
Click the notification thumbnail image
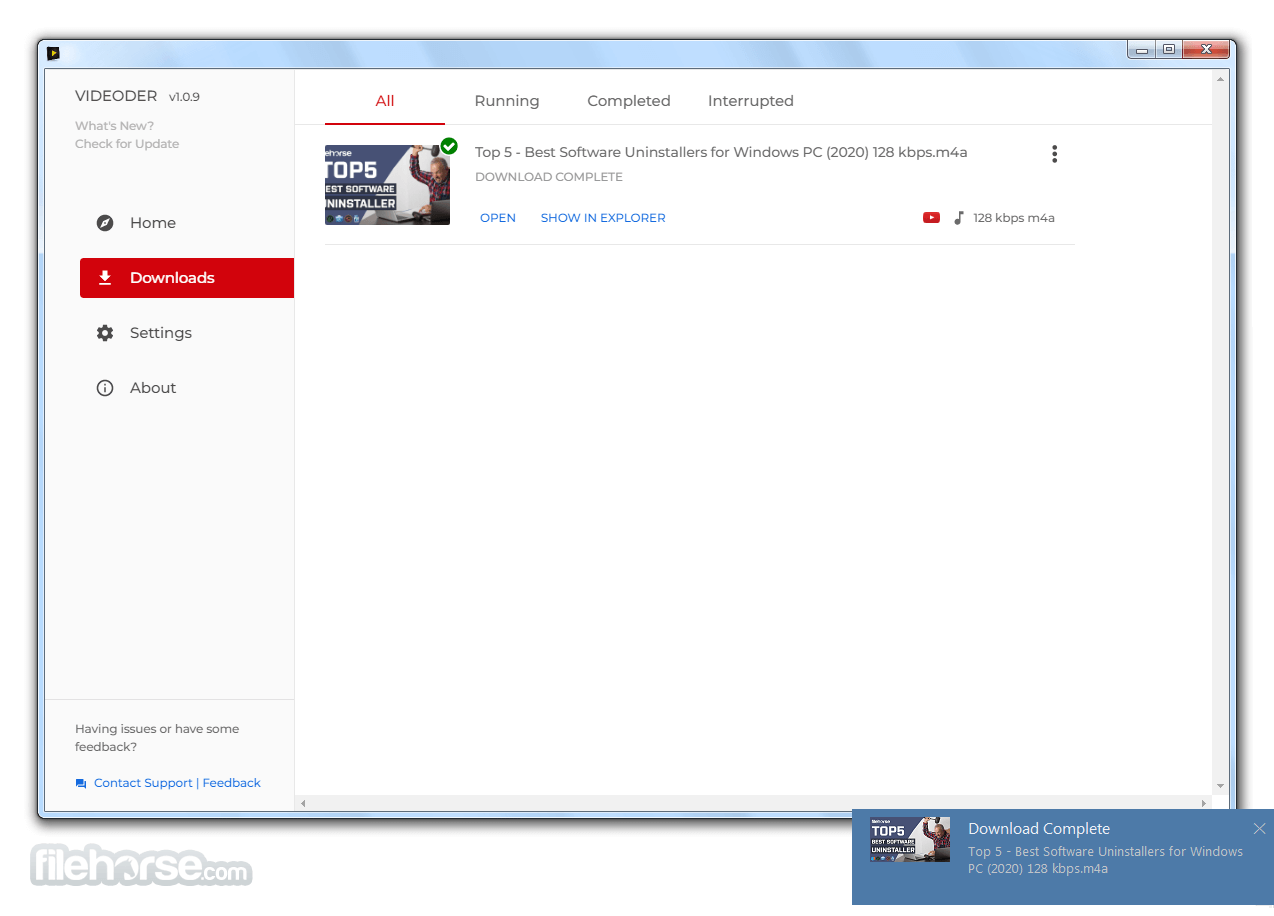click(x=910, y=839)
